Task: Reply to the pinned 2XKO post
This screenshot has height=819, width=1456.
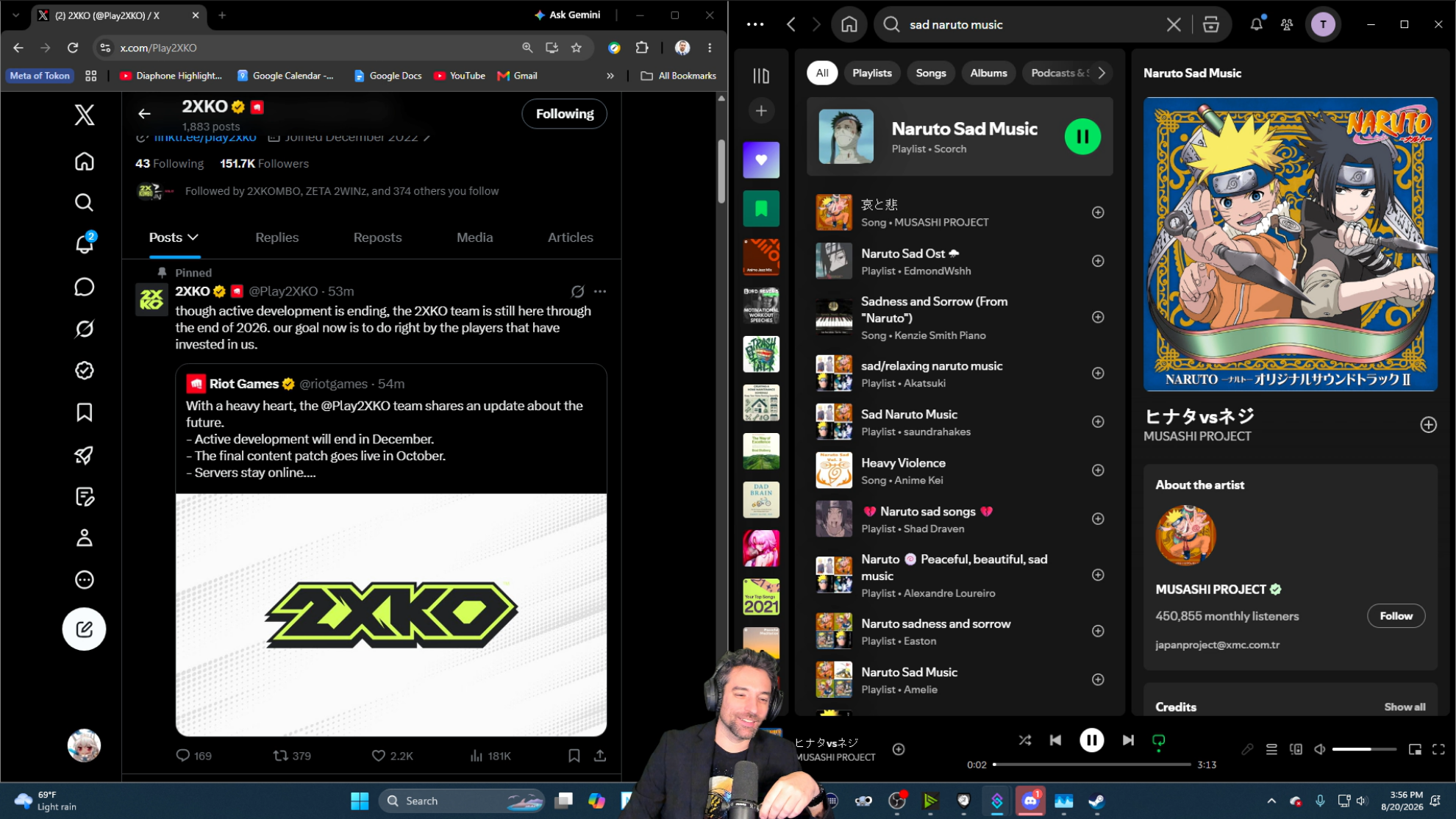Action: click(x=193, y=756)
